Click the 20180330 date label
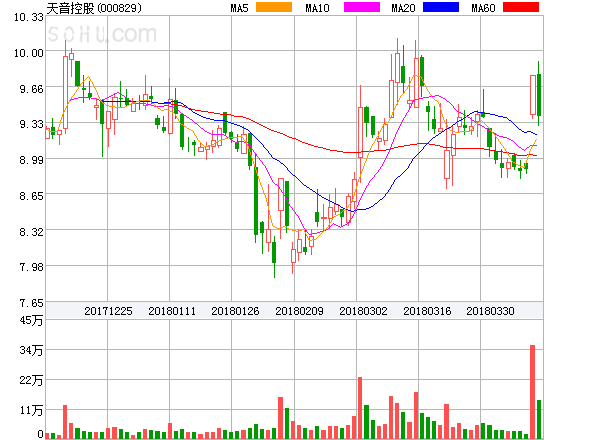 pyautogui.click(x=490, y=311)
